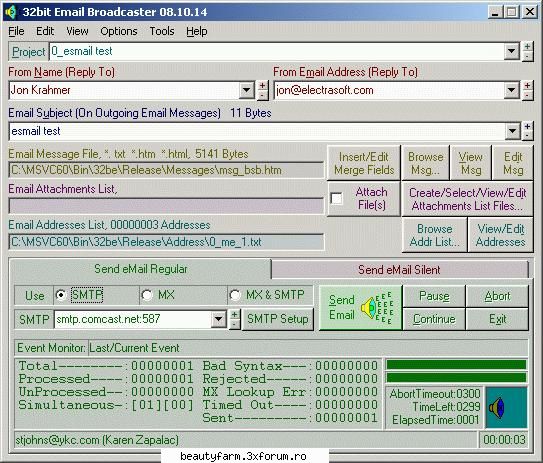Click the Send Email button
Viewport: 543px width, 463px height.
[360, 308]
